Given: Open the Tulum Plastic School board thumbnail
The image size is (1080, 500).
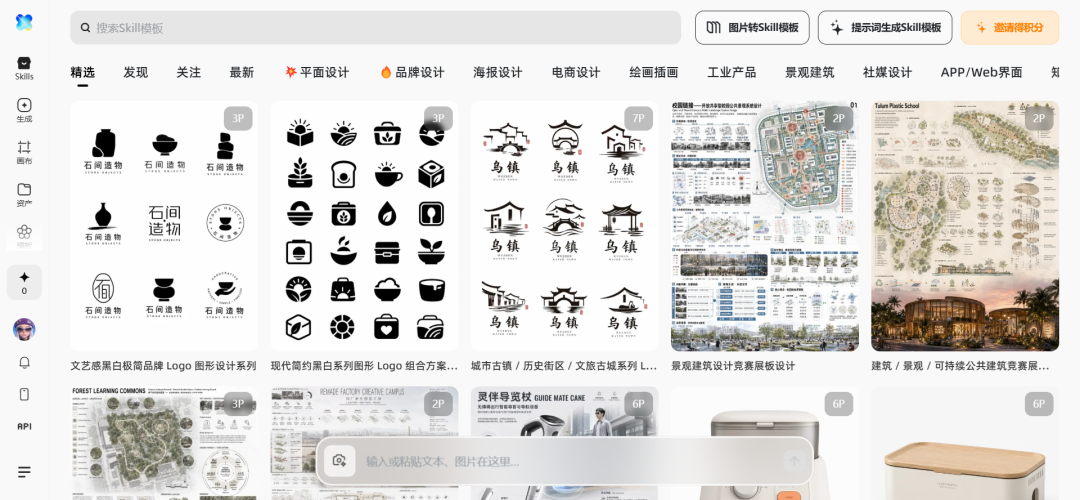Looking at the screenshot, I should click(965, 226).
